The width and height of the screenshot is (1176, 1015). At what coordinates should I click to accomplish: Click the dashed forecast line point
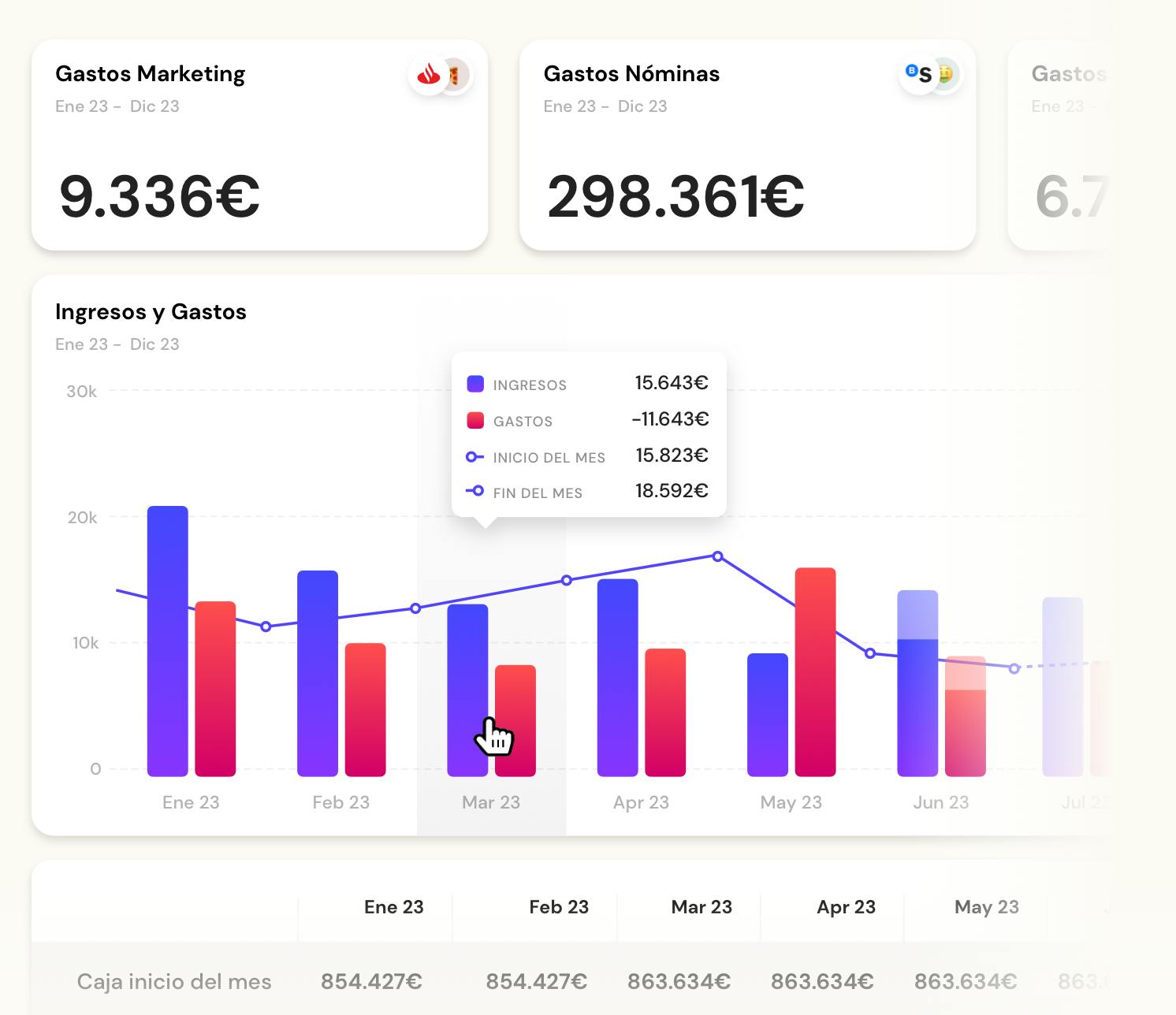(1014, 668)
